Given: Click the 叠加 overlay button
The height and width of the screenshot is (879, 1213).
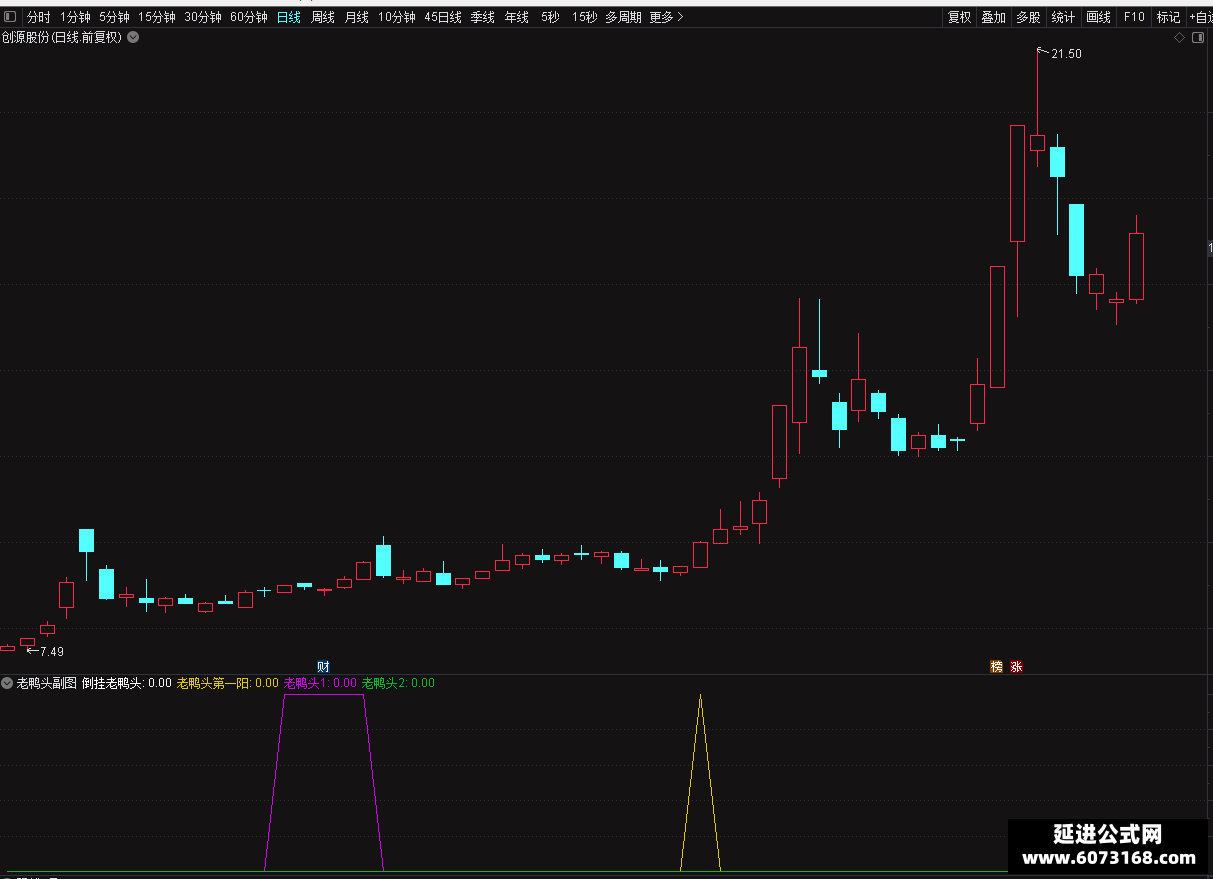Looking at the screenshot, I should point(993,17).
